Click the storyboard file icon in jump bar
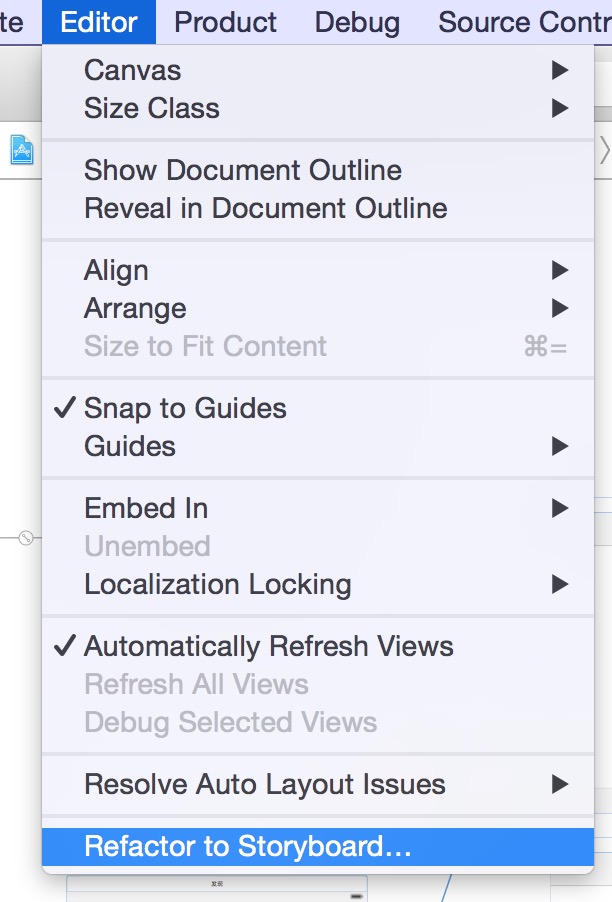The image size is (612, 902). [22, 150]
